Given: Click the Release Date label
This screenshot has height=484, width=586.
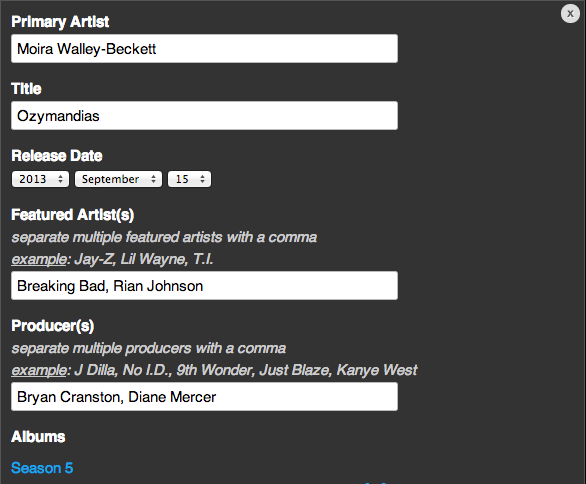Looking at the screenshot, I should tap(57, 155).
